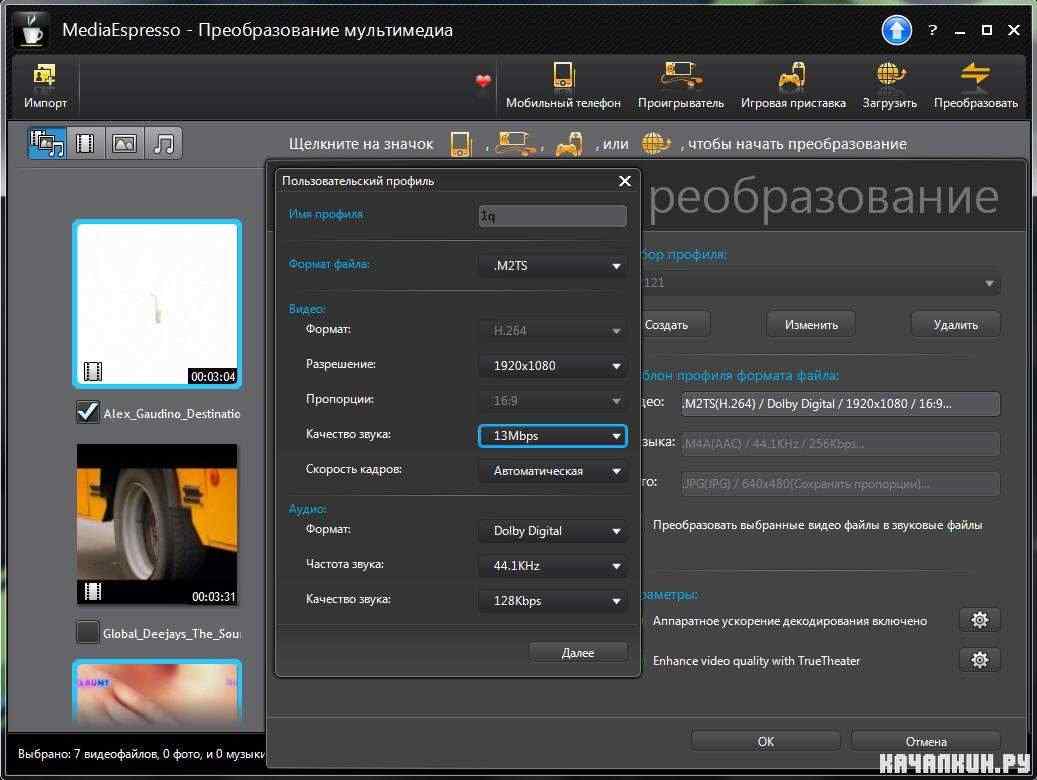
Task: Click the Отмена cancel button
Action: click(926, 741)
